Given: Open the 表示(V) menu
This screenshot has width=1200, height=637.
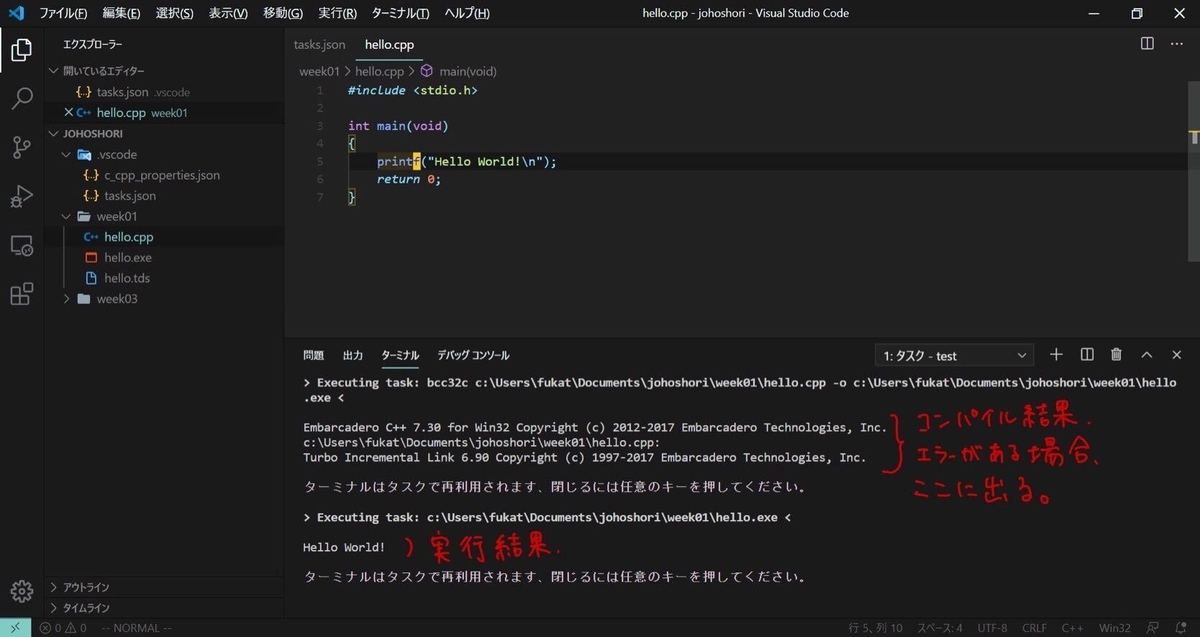Looking at the screenshot, I should click(228, 14).
